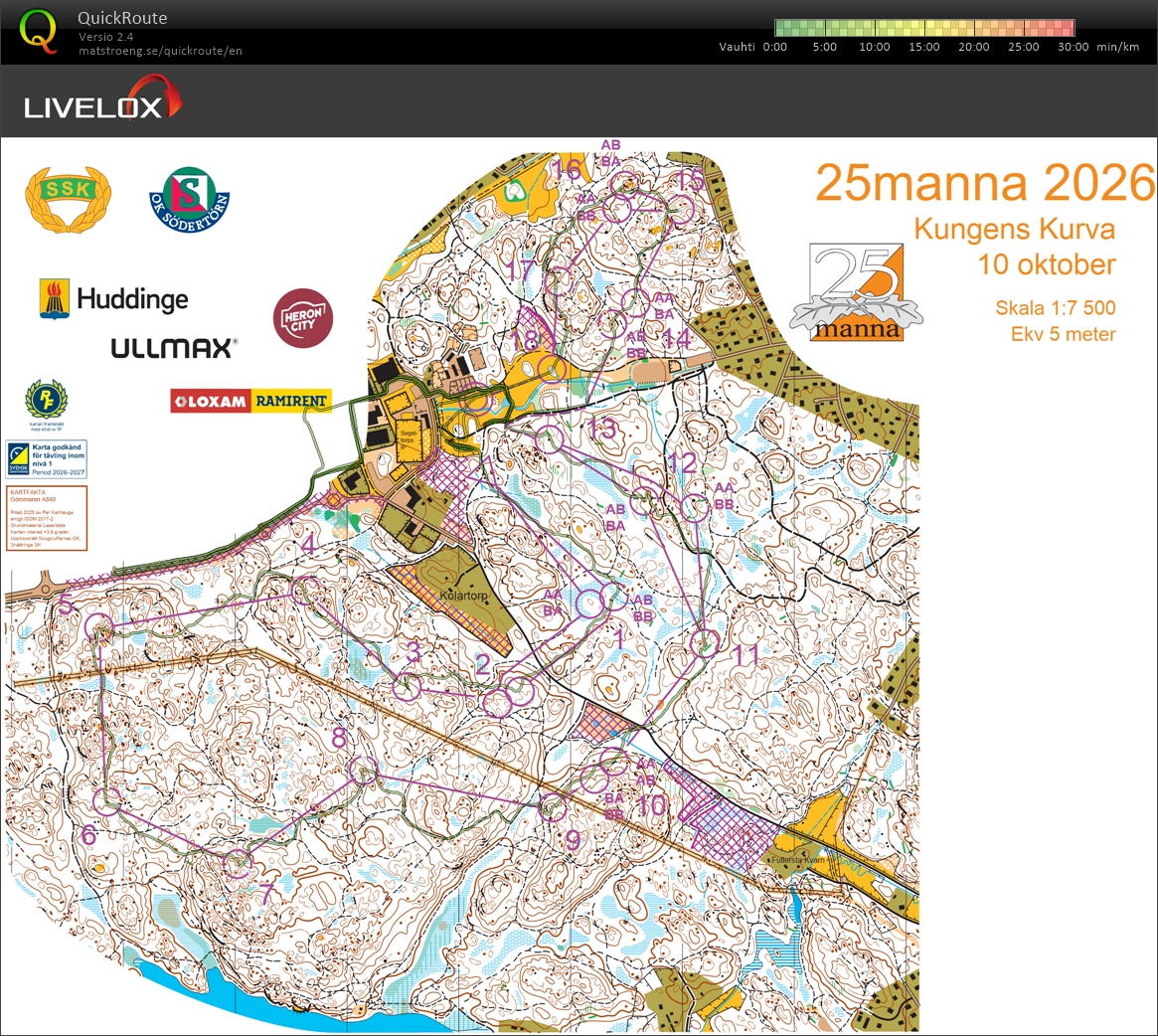Click the 'Versio 2.4' version text
1158x1036 pixels.
[106, 36]
